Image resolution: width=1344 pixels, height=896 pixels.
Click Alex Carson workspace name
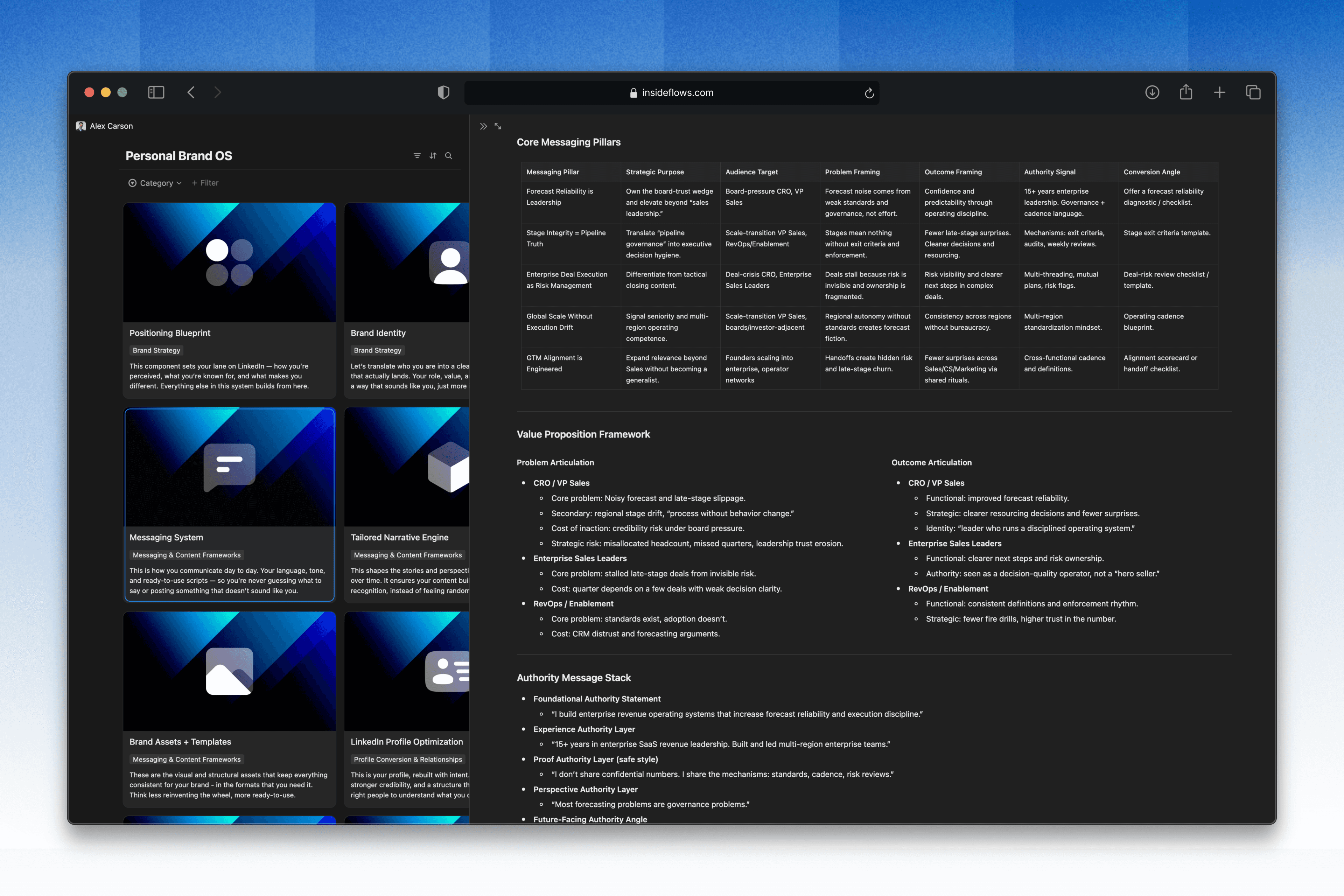tap(111, 126)
